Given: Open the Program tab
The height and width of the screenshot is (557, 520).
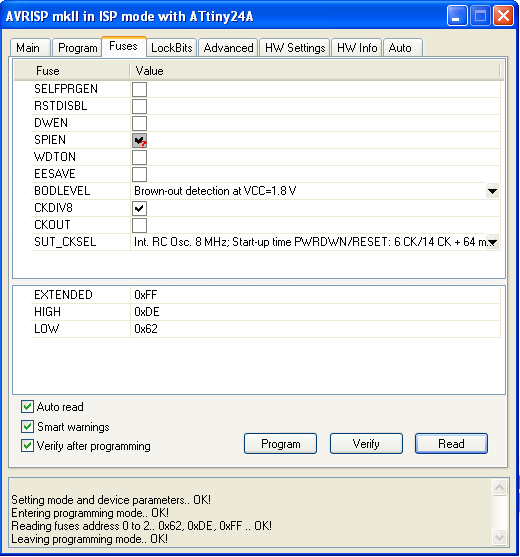Looking at the screenshot, I should click(x=77, y=48).
